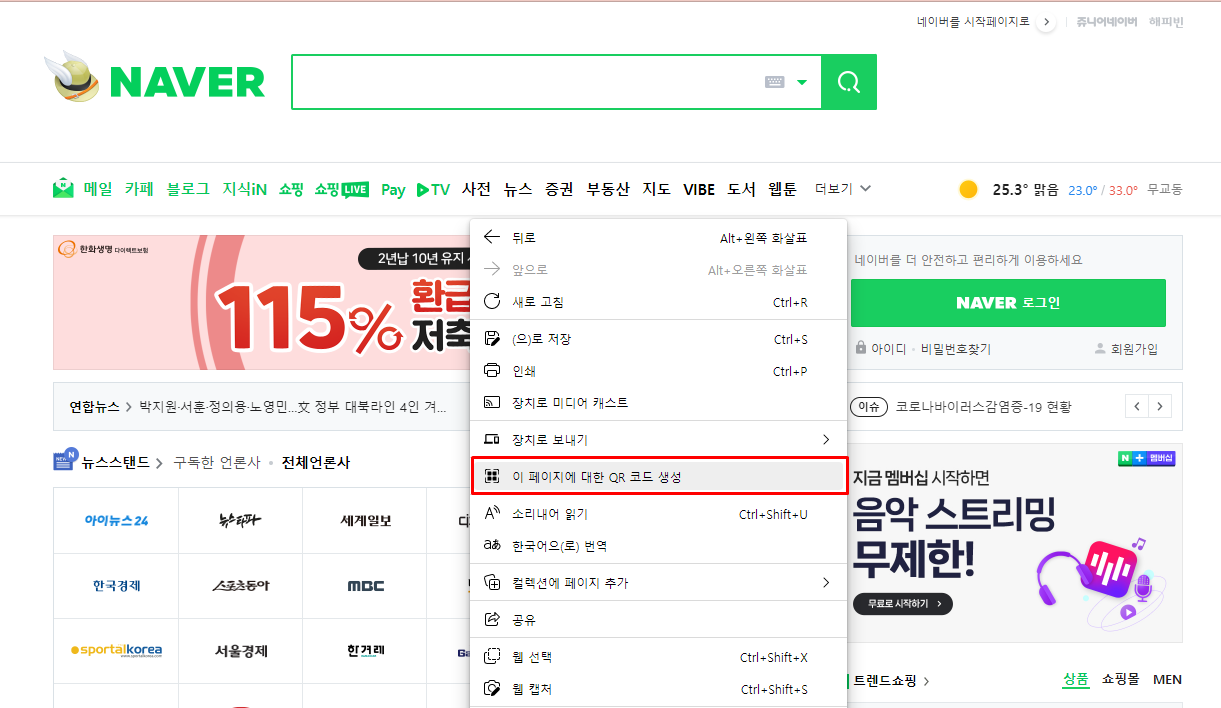Click the green NAVER 로그인 button
The height and width of the screenshot is (708, 1221).
tap(1008, 302)
